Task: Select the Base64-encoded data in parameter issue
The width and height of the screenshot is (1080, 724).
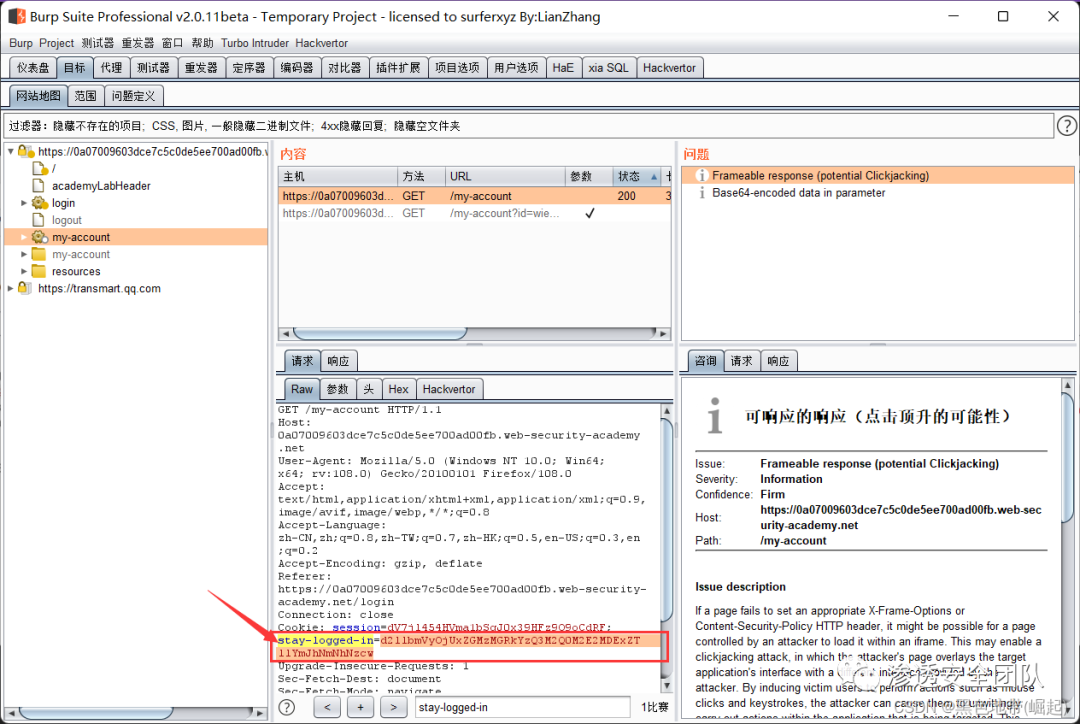Action: [878, 193]
